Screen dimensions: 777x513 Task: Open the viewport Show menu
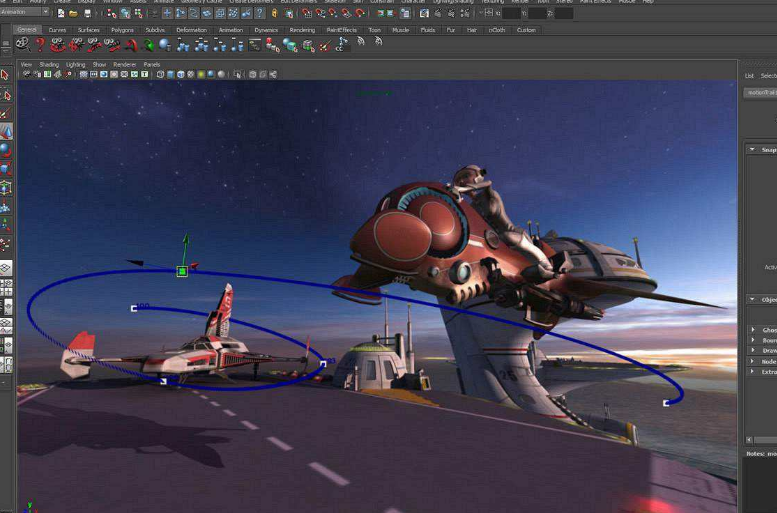coord(99,64)
